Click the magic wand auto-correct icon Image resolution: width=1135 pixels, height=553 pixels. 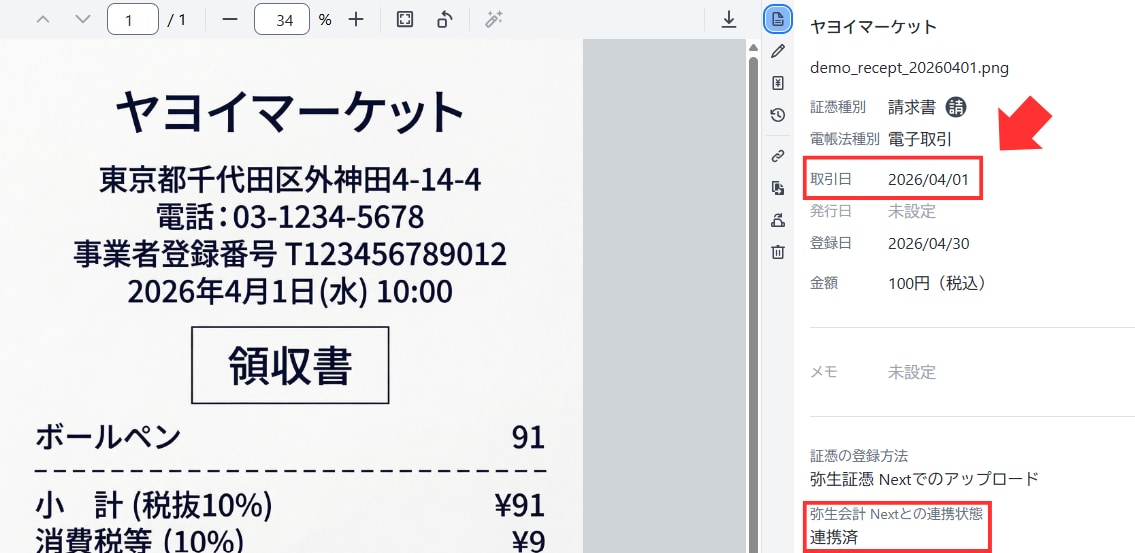coord(494,20)
